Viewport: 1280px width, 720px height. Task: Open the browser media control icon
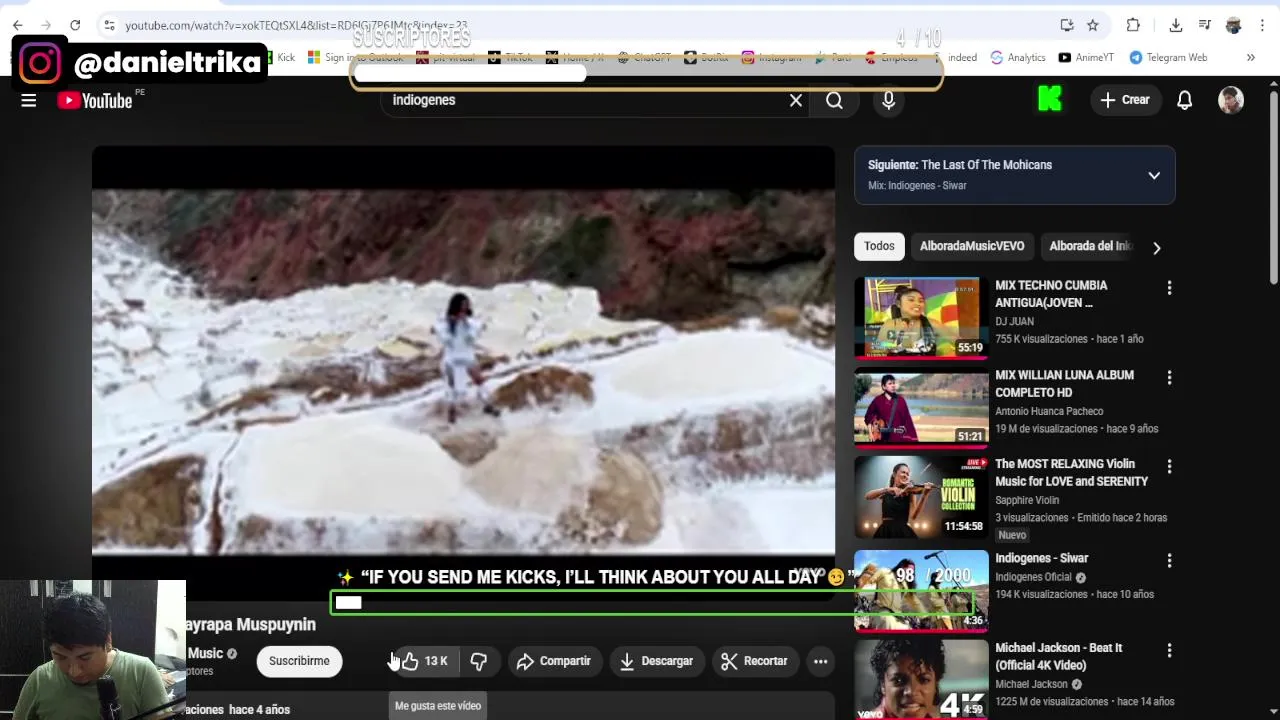pos(1205,25)
